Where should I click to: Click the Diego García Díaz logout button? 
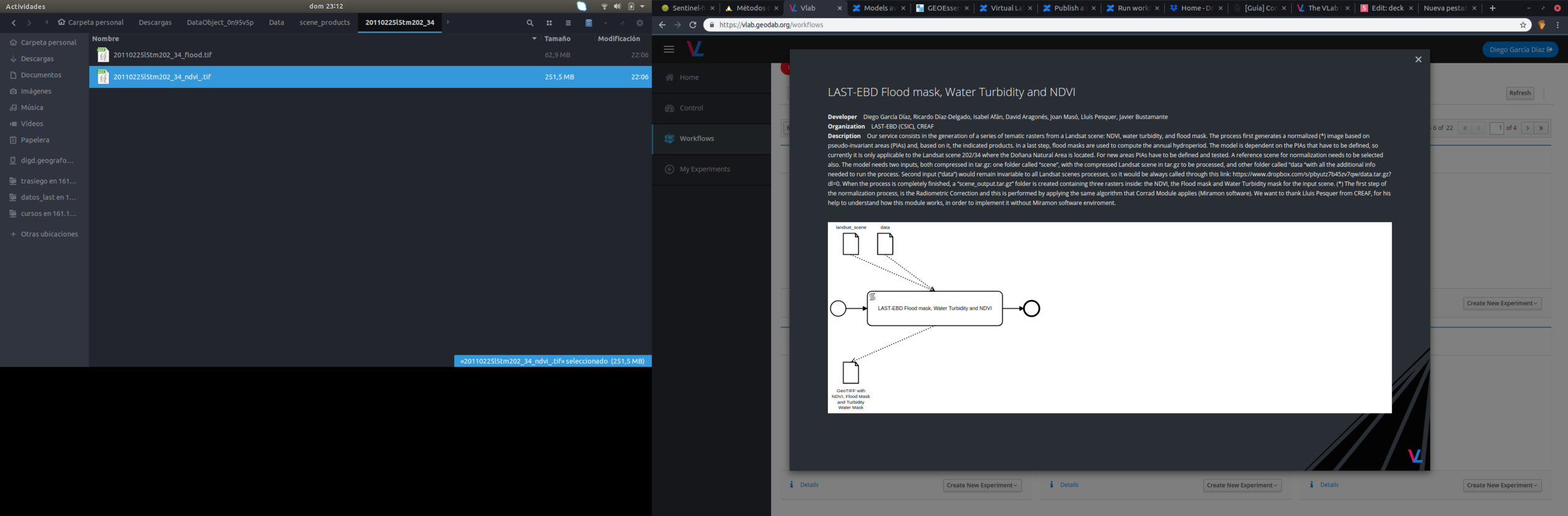(x=1520, y=50)
